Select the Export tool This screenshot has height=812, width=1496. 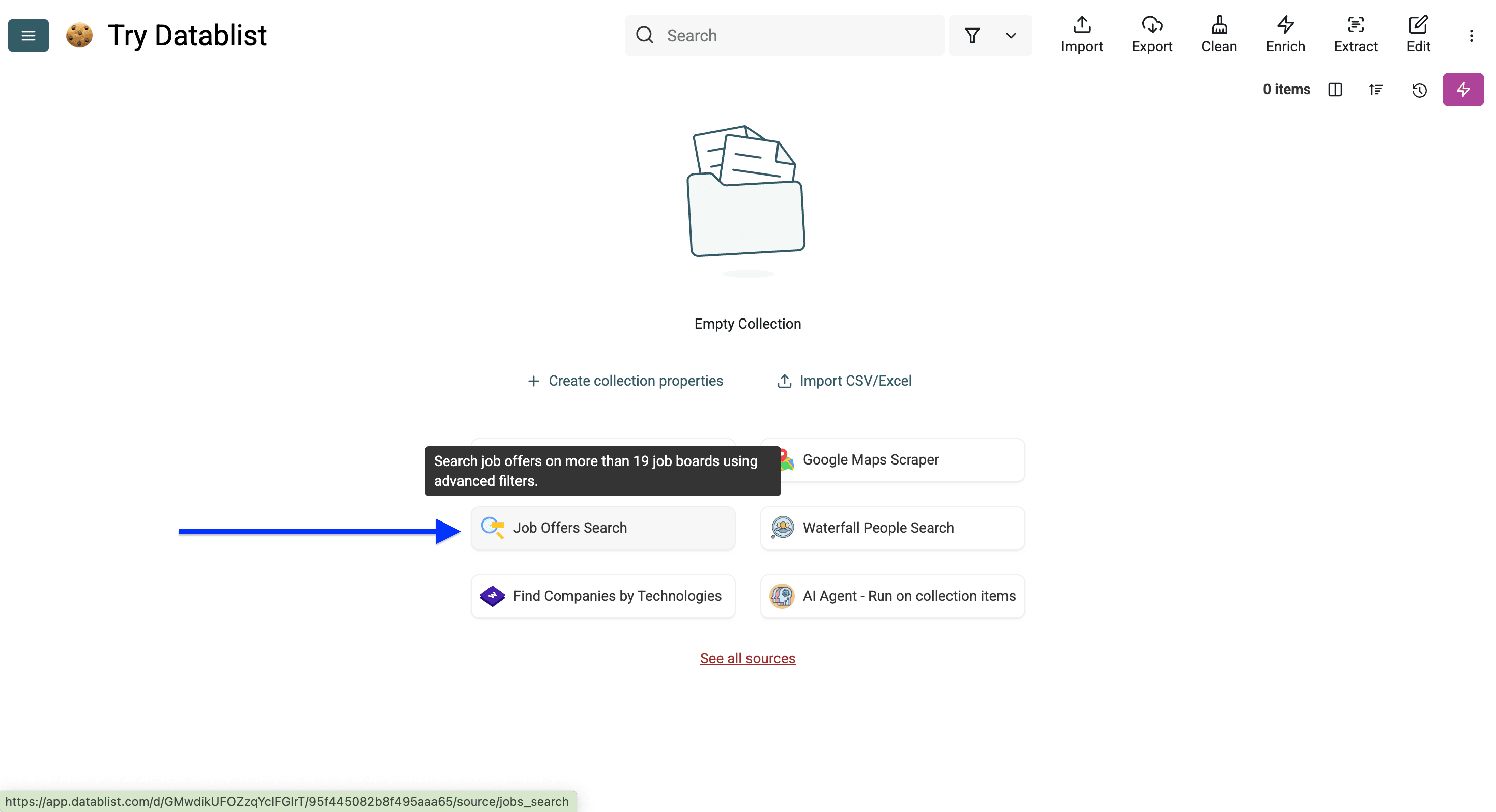[1152, 35]
